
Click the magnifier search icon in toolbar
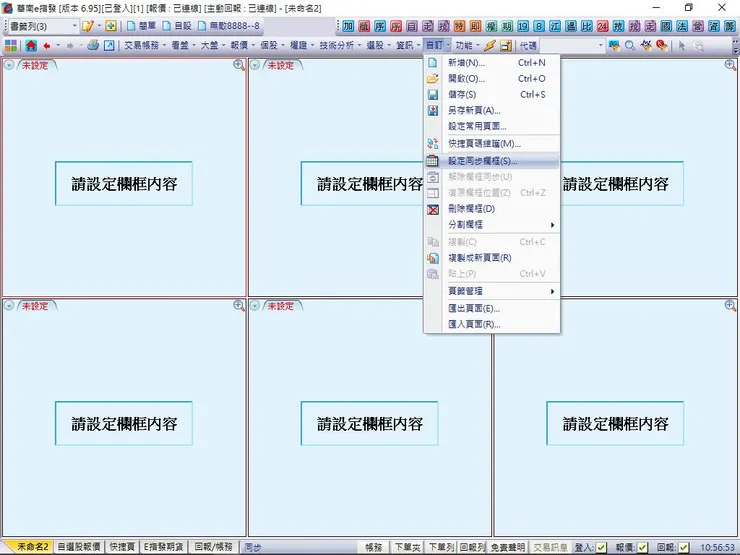click(x=630, y=46)
